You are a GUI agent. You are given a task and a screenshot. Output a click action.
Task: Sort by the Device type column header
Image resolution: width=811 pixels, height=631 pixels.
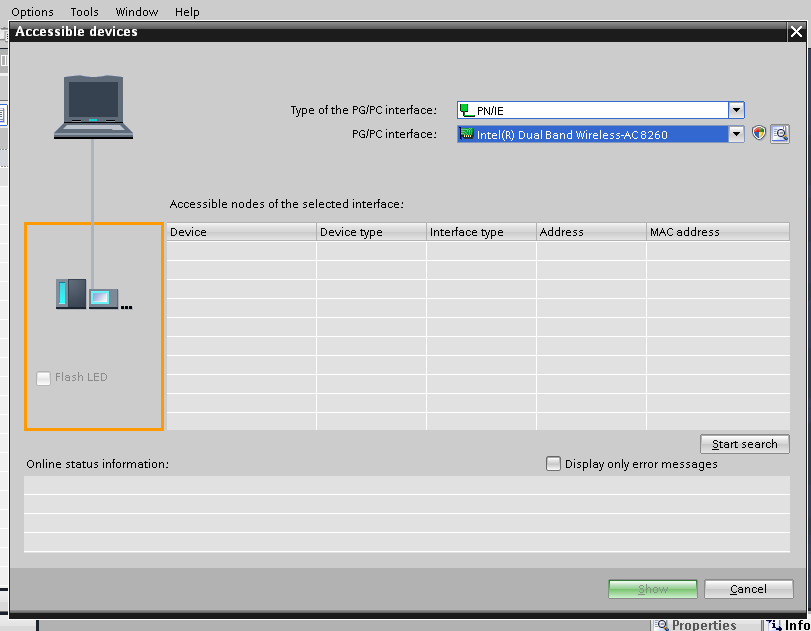click(x=371, y=232)
